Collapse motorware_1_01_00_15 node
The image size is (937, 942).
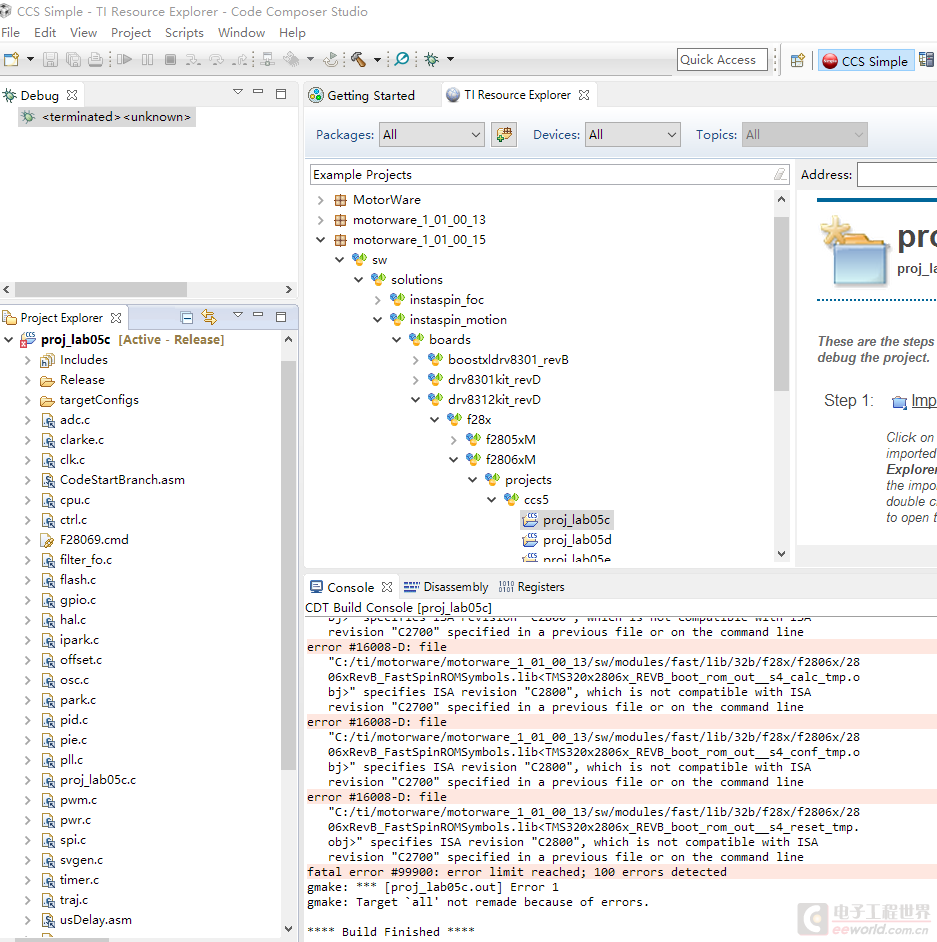(321, 240)
